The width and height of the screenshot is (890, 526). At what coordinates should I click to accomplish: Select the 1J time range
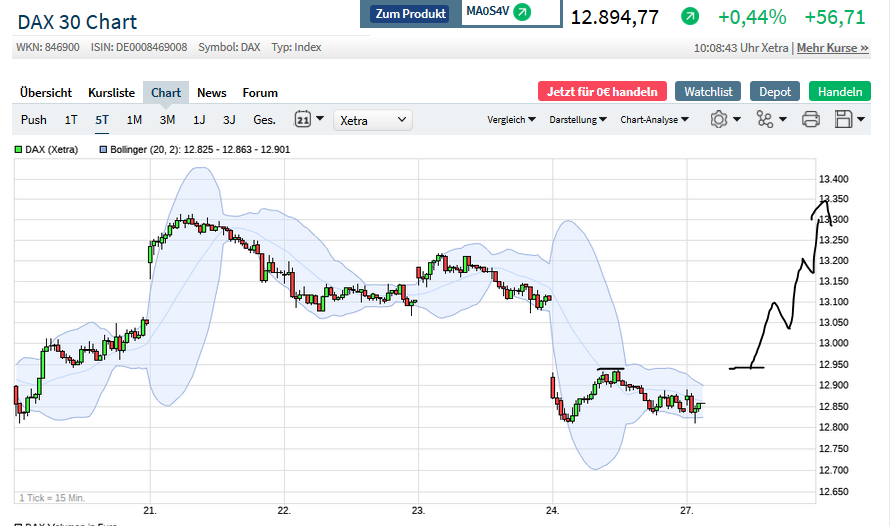tap(199, 120)
